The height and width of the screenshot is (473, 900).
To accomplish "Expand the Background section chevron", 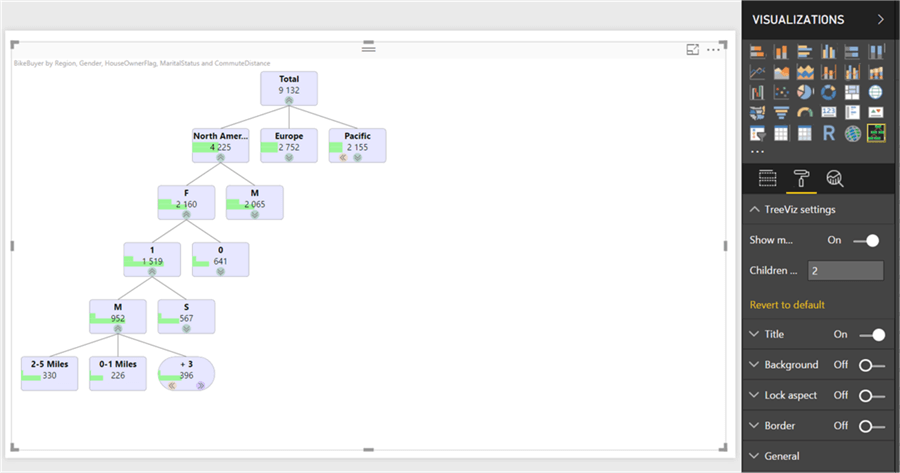I will click(x=754, y=365).
